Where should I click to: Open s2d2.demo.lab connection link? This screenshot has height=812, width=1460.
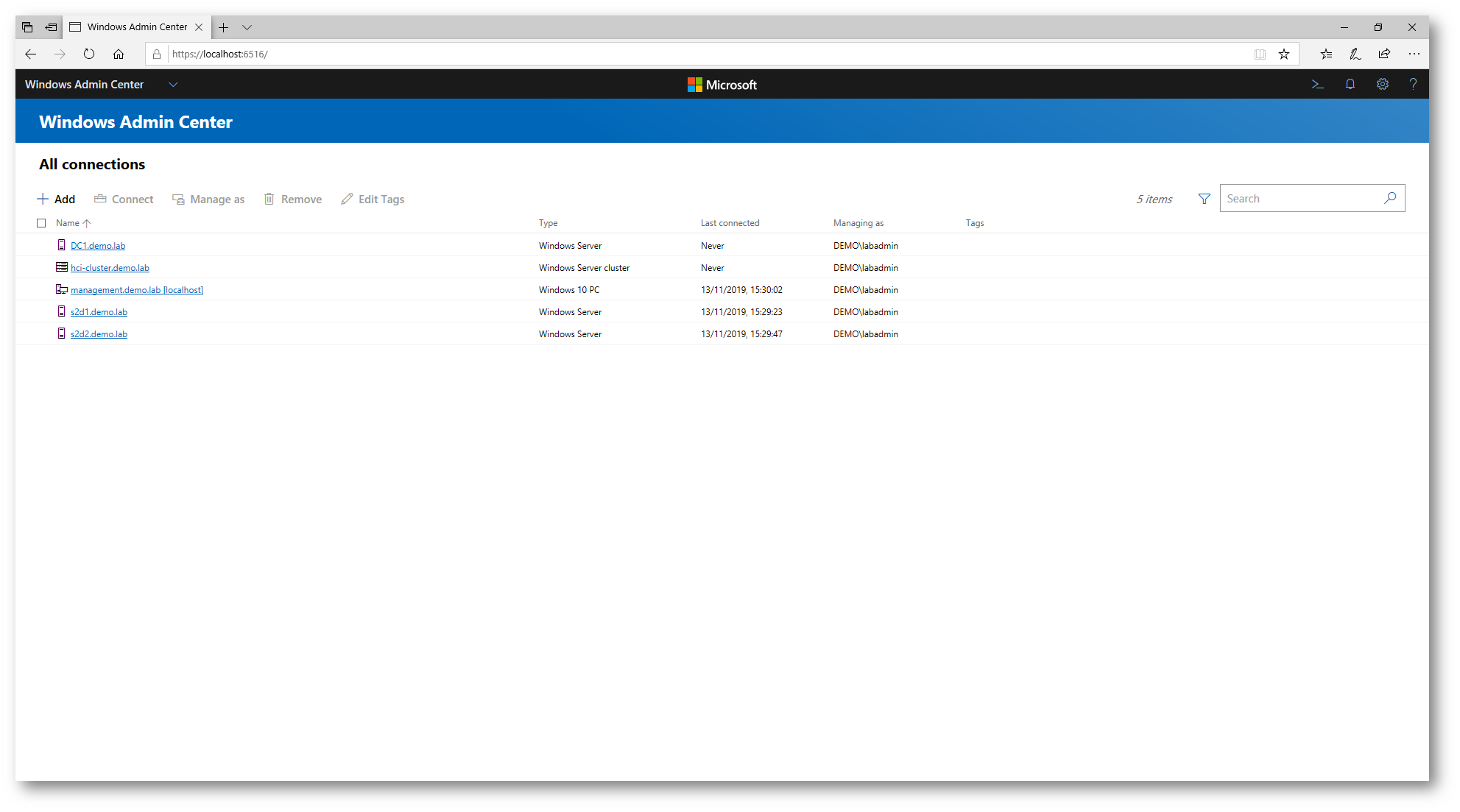point(99,334)
